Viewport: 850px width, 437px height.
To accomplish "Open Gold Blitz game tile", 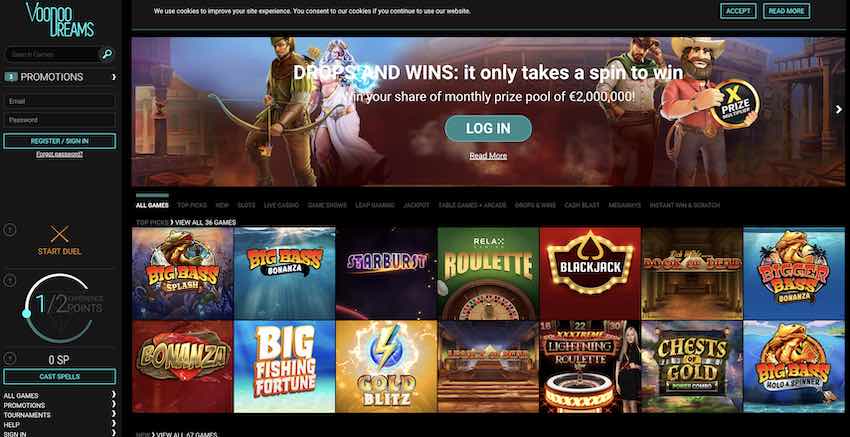I will click(386, 367).
